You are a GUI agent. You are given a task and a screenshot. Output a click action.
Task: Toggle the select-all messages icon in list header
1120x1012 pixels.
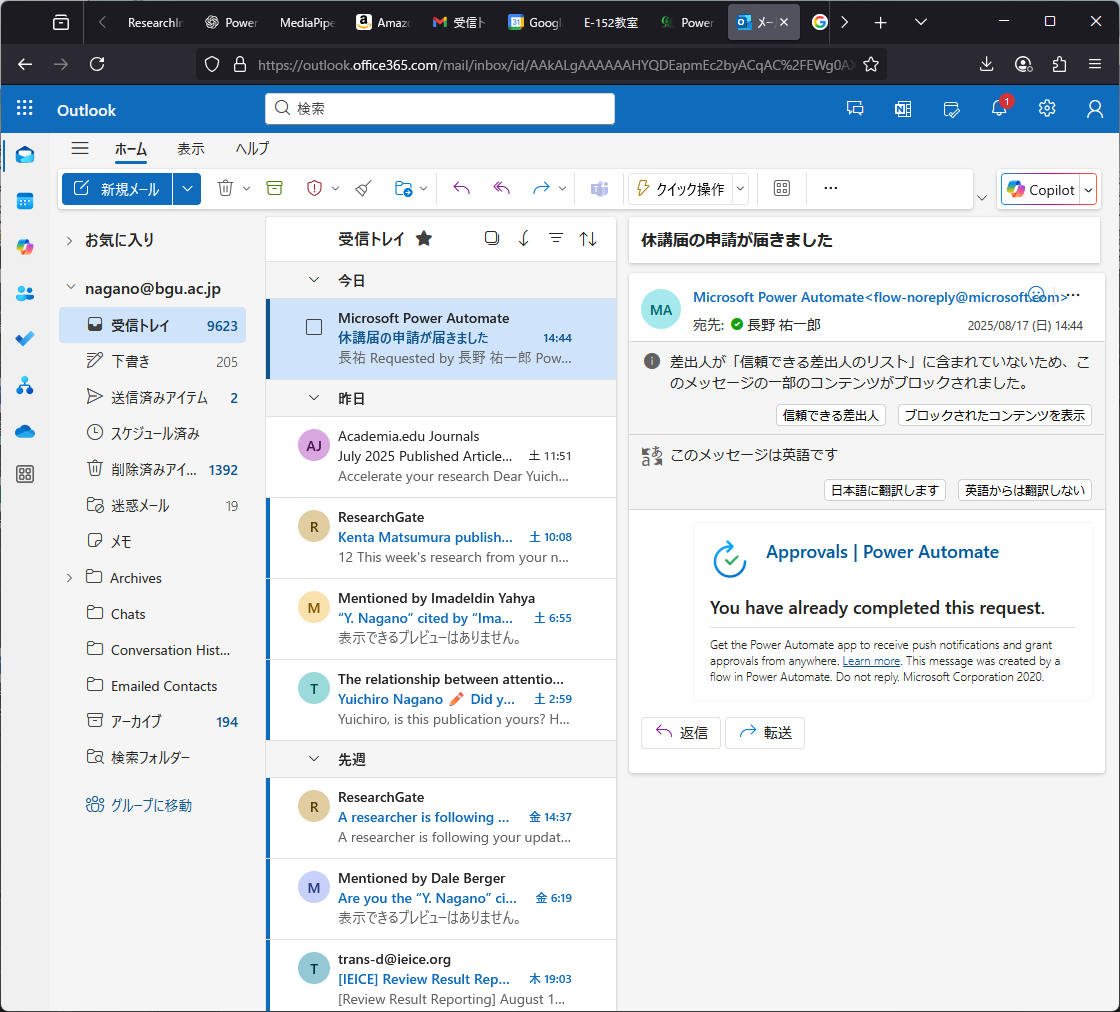491,238
